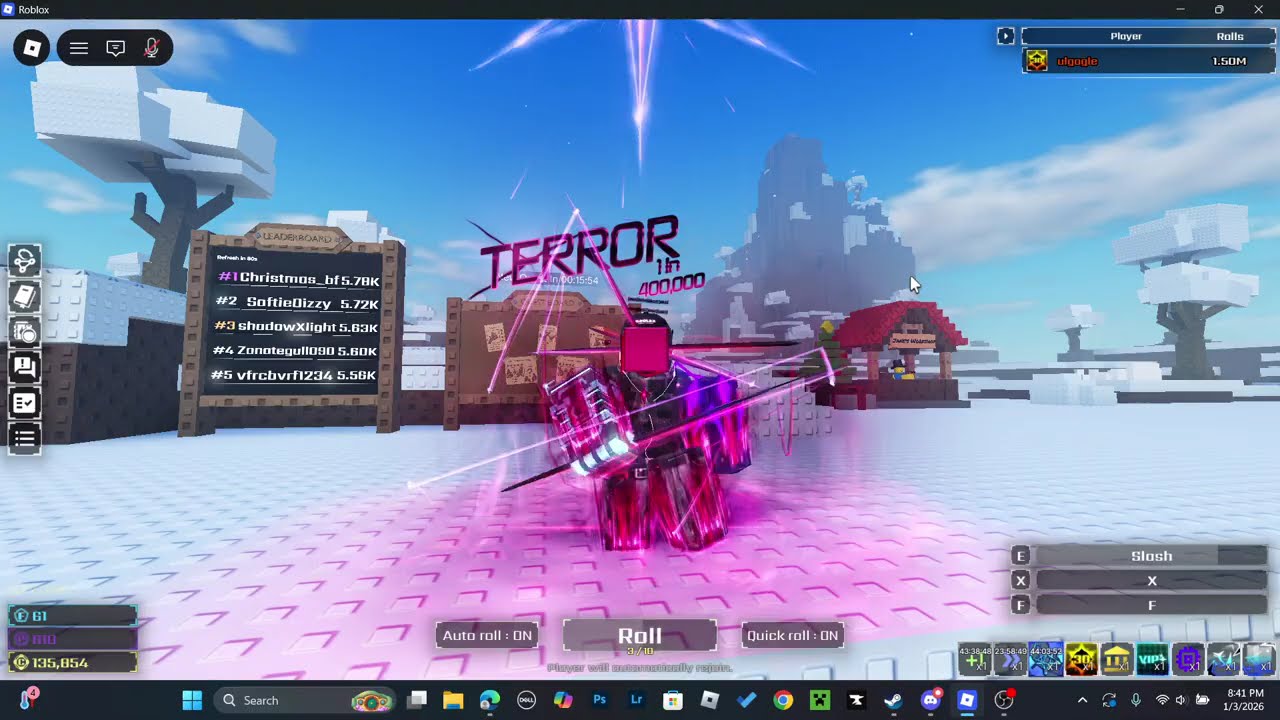Open Lightroom from the taskbar
The width and height of the screenshot is (1280, 720).
pyautogui.click(x=636, y=700)
